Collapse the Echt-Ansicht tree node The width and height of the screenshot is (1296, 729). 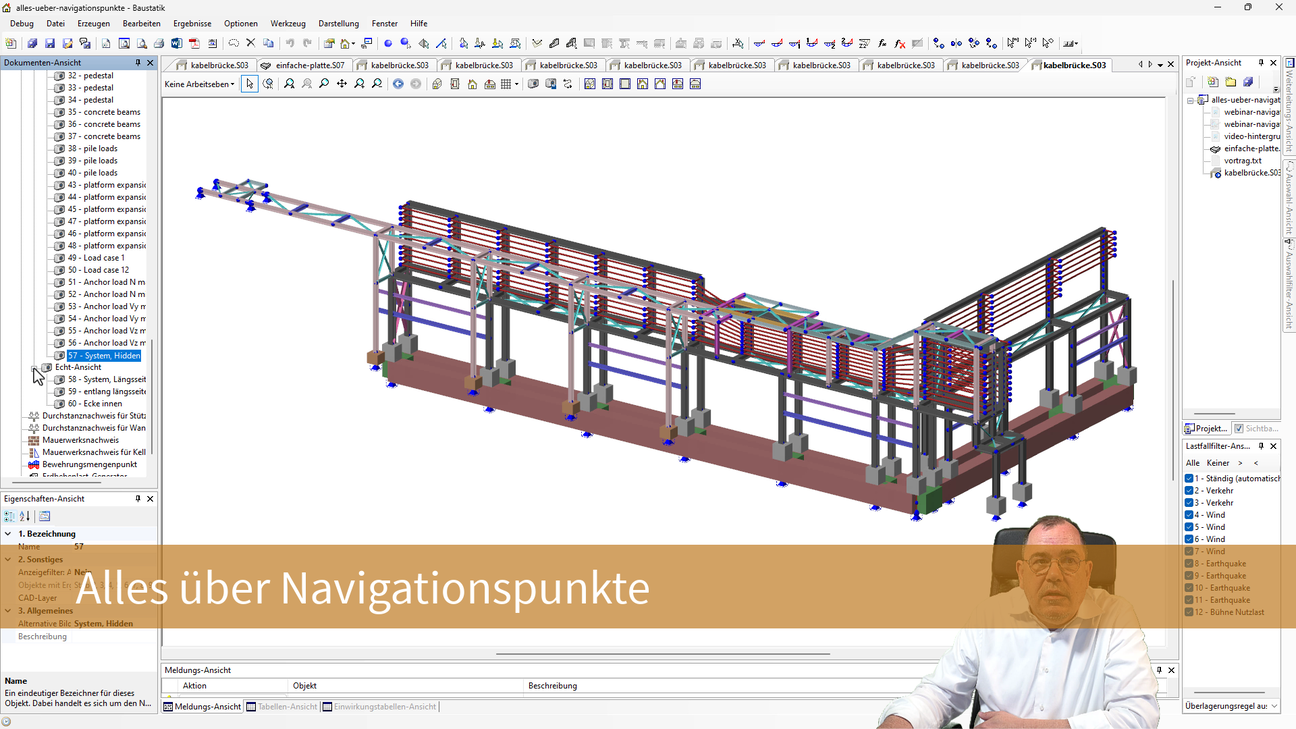click(35, 368)
